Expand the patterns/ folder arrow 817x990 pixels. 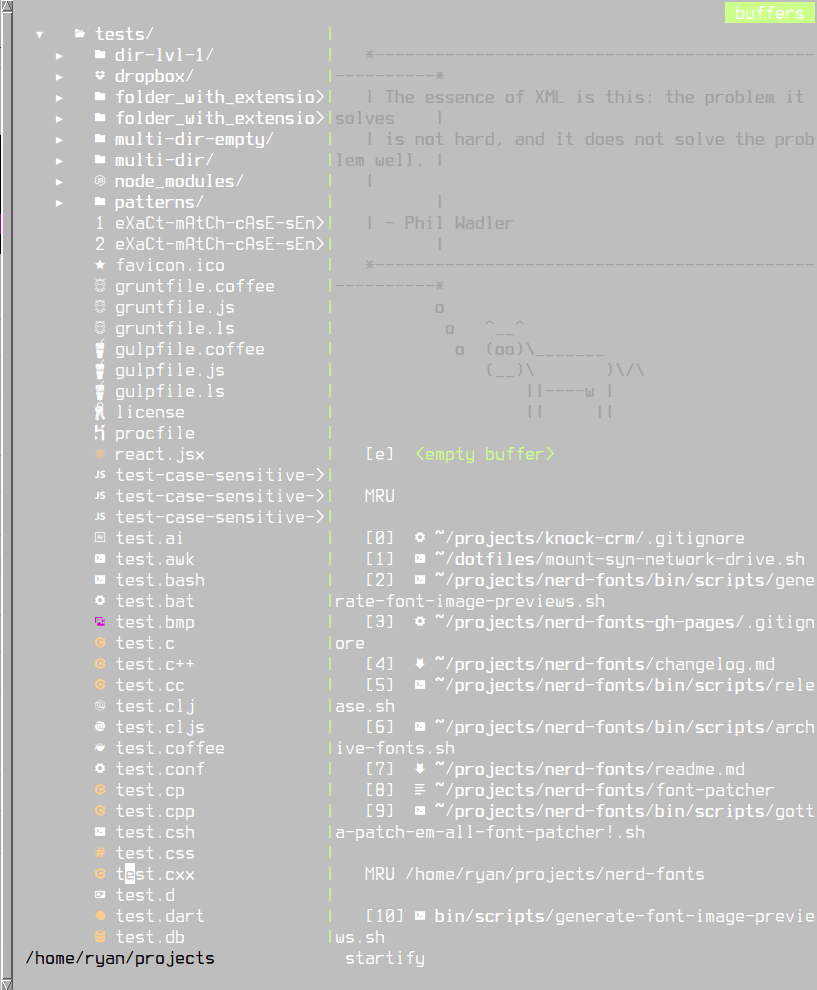tap(59, 203)
